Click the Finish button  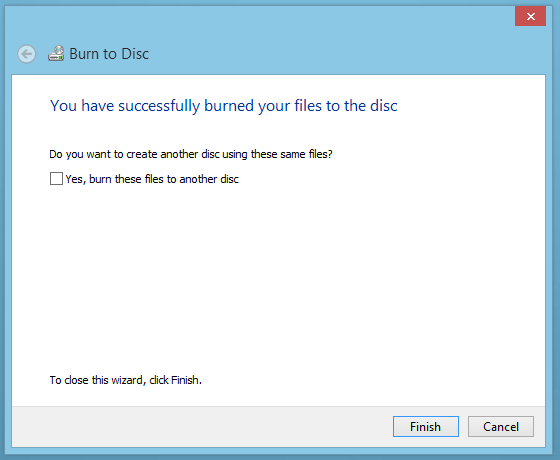pyautogui.click(x=426, y=426)
